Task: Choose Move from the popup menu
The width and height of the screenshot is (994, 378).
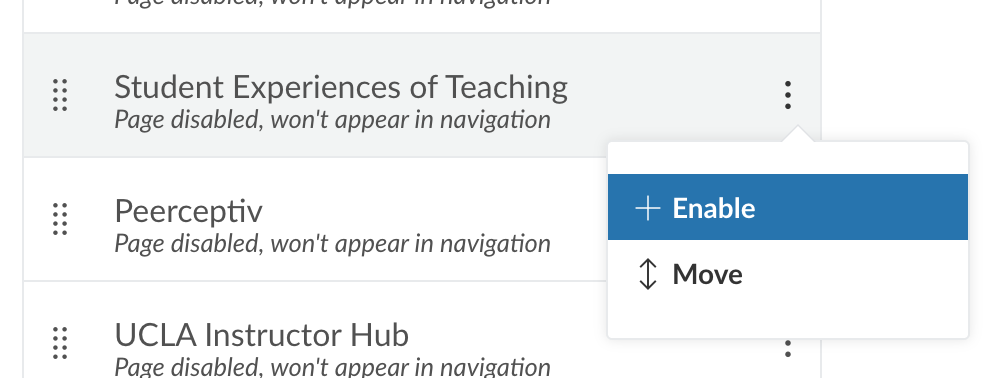Action: coord(788,274)
